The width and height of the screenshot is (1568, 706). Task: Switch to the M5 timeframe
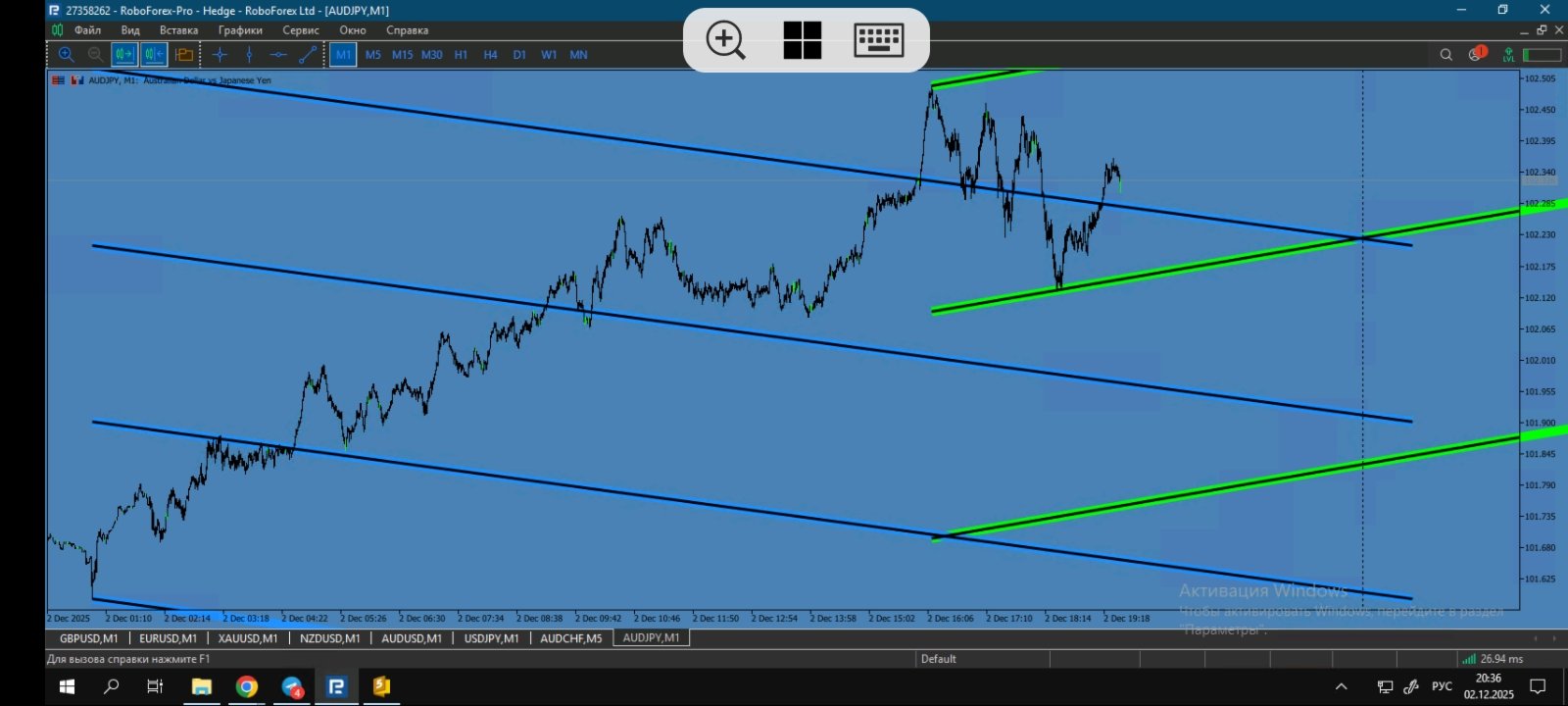click(x=373, y=55)
